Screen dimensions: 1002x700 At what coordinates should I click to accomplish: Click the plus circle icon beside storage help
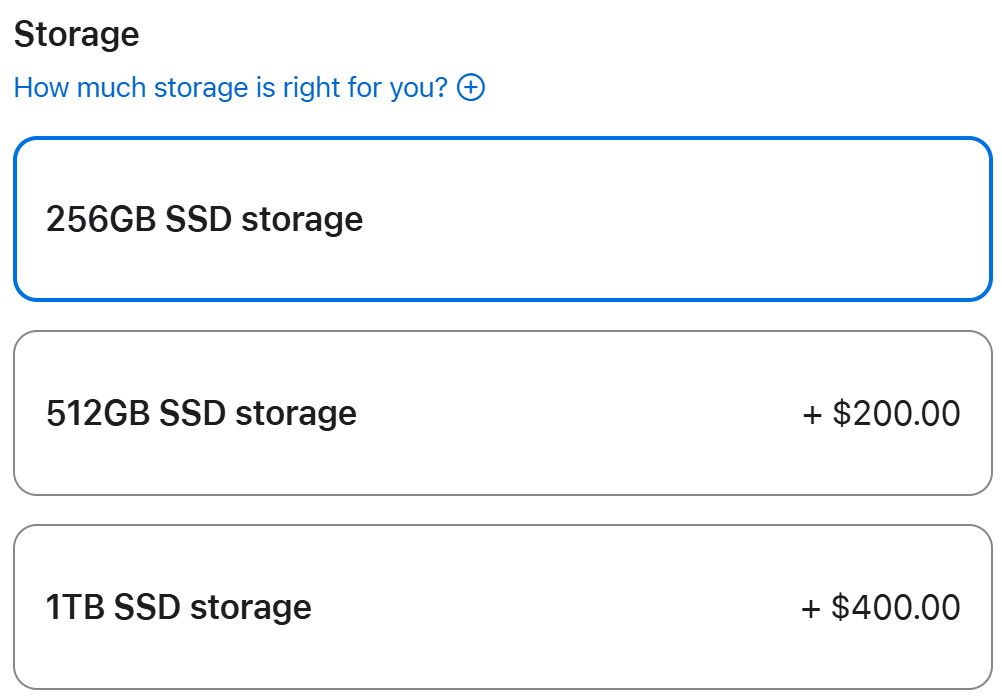[x=471, y=88]
